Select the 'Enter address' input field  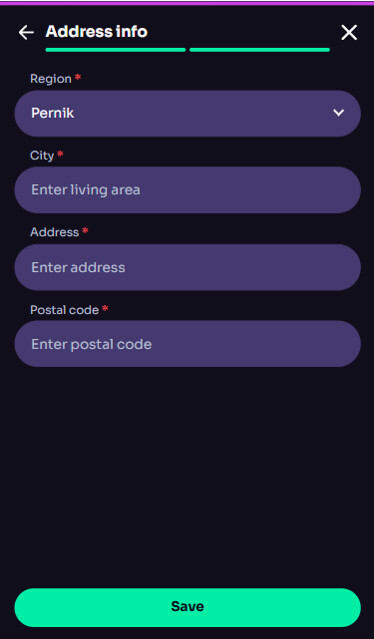point(187,267)
